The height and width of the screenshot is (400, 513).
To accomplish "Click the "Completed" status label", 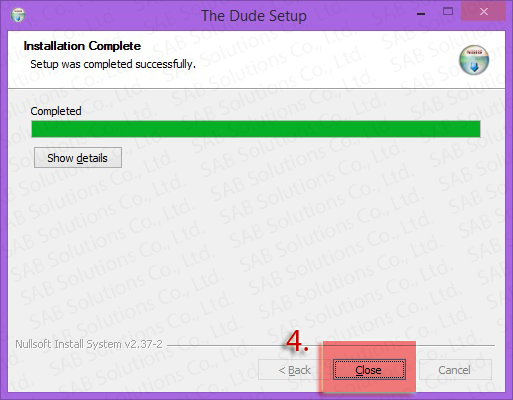I will 56,111.
